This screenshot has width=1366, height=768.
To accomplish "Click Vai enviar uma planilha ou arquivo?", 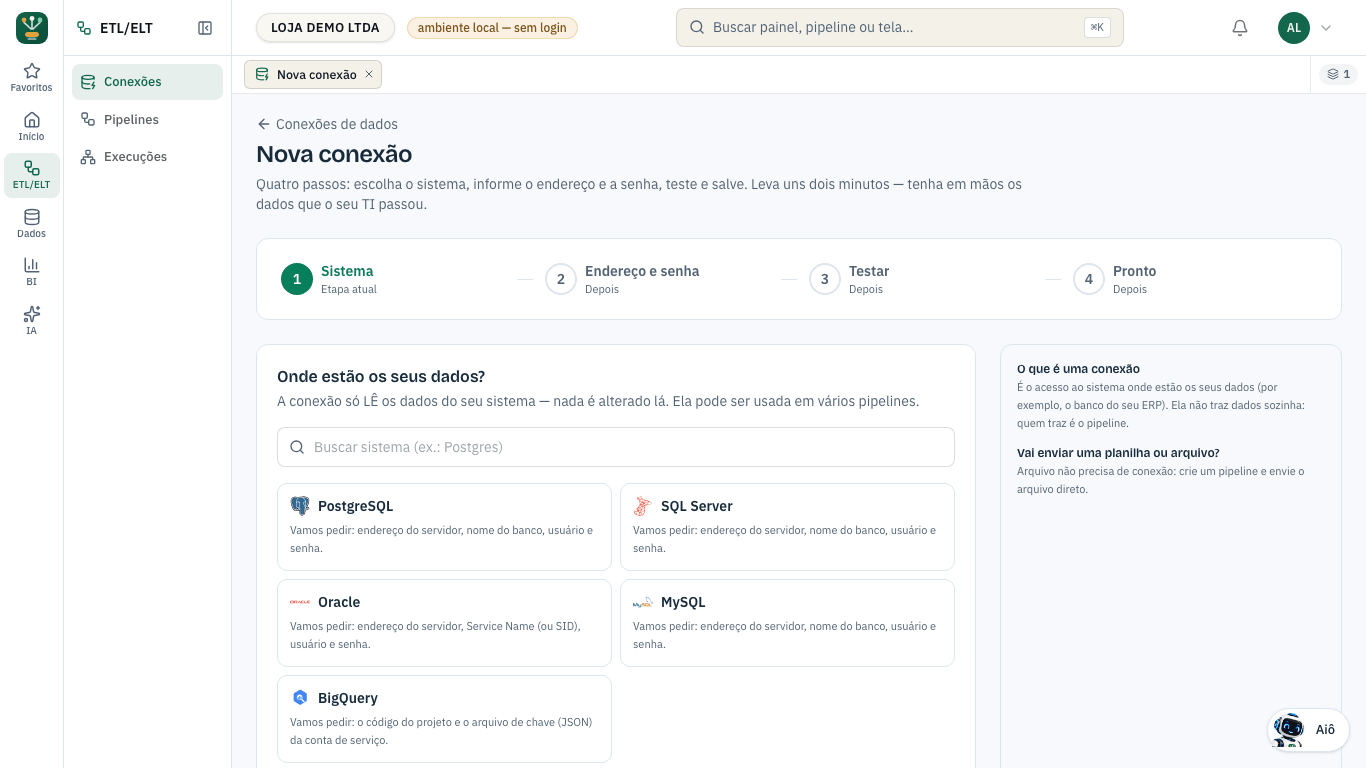I will click(x=1118, y=453).
